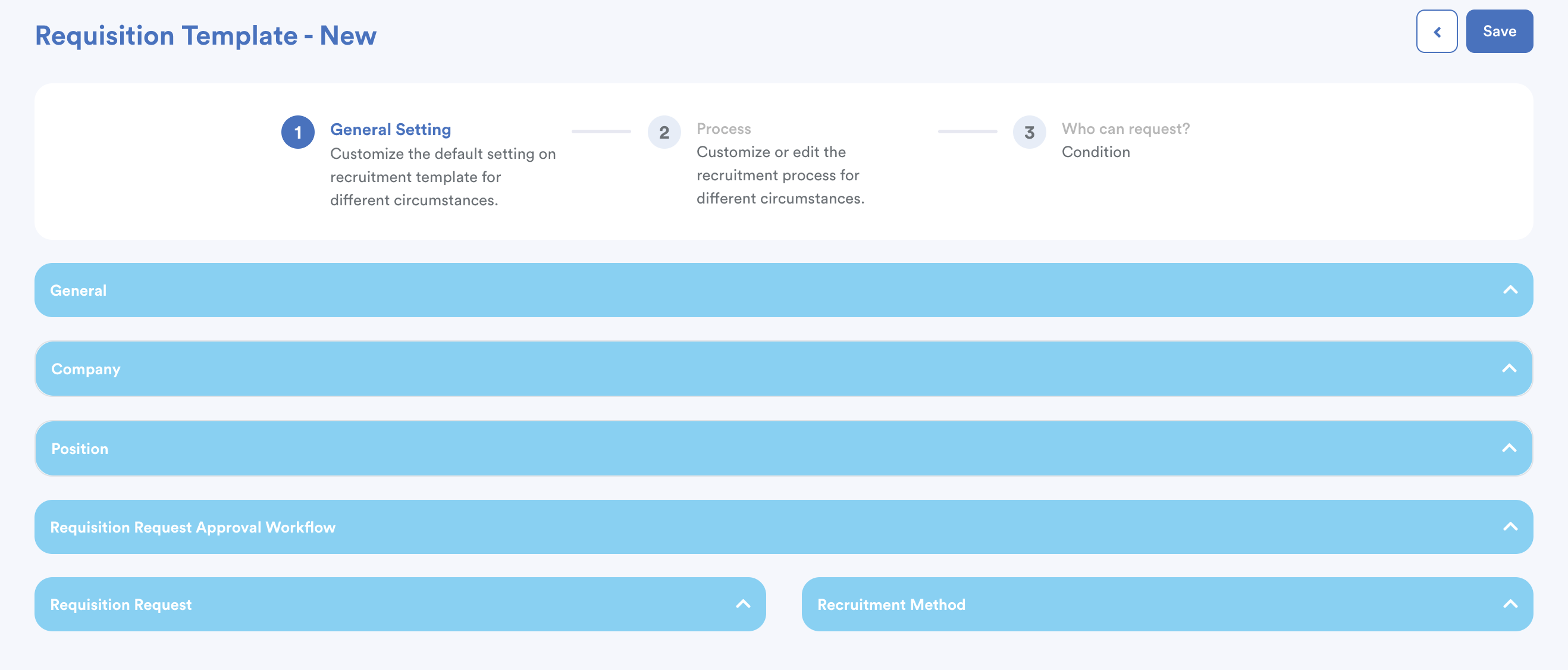1568x670 pixels.
Task: Collapse Approval Workflow section chevron
Action: (1510, 527)
